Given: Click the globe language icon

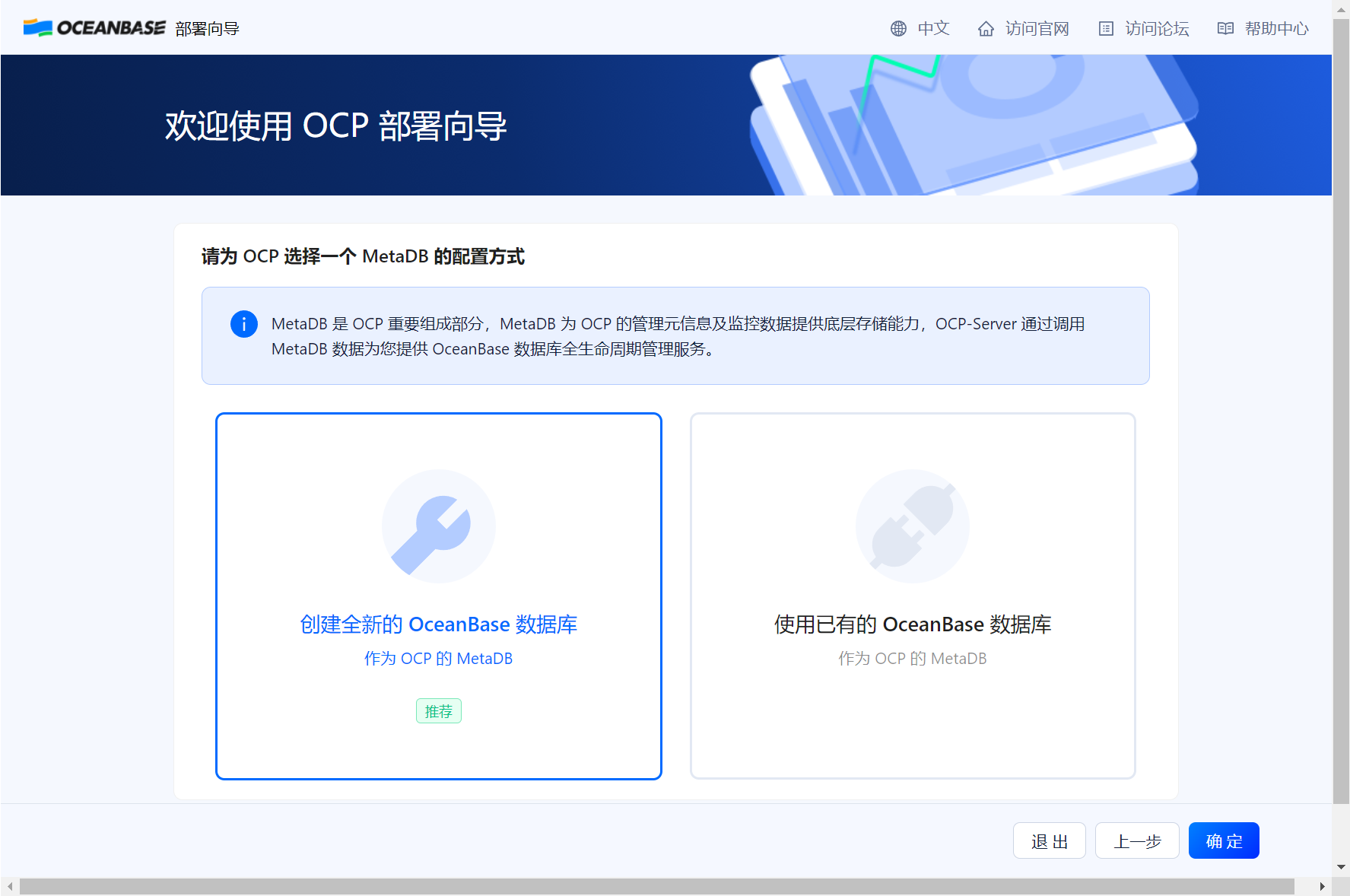Looking at the screenshot, I should [898, 29].
